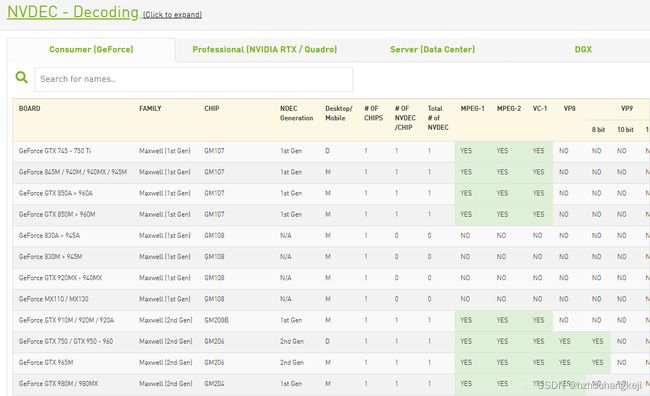
Task: Click GM107 chip in GTX 745 row
Action: click(214, 151)
